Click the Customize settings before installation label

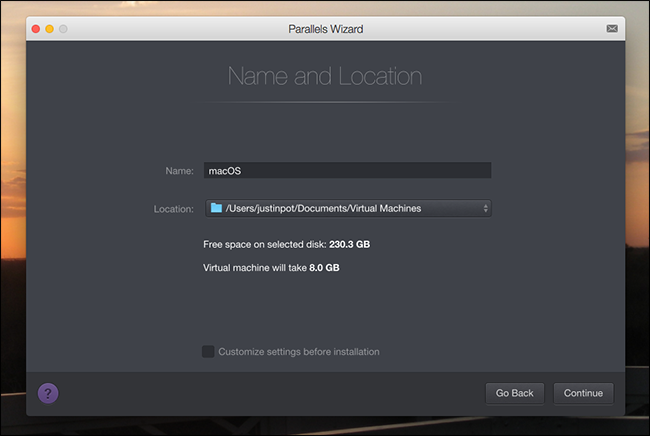pyautogui.click(x=299, y=352)
